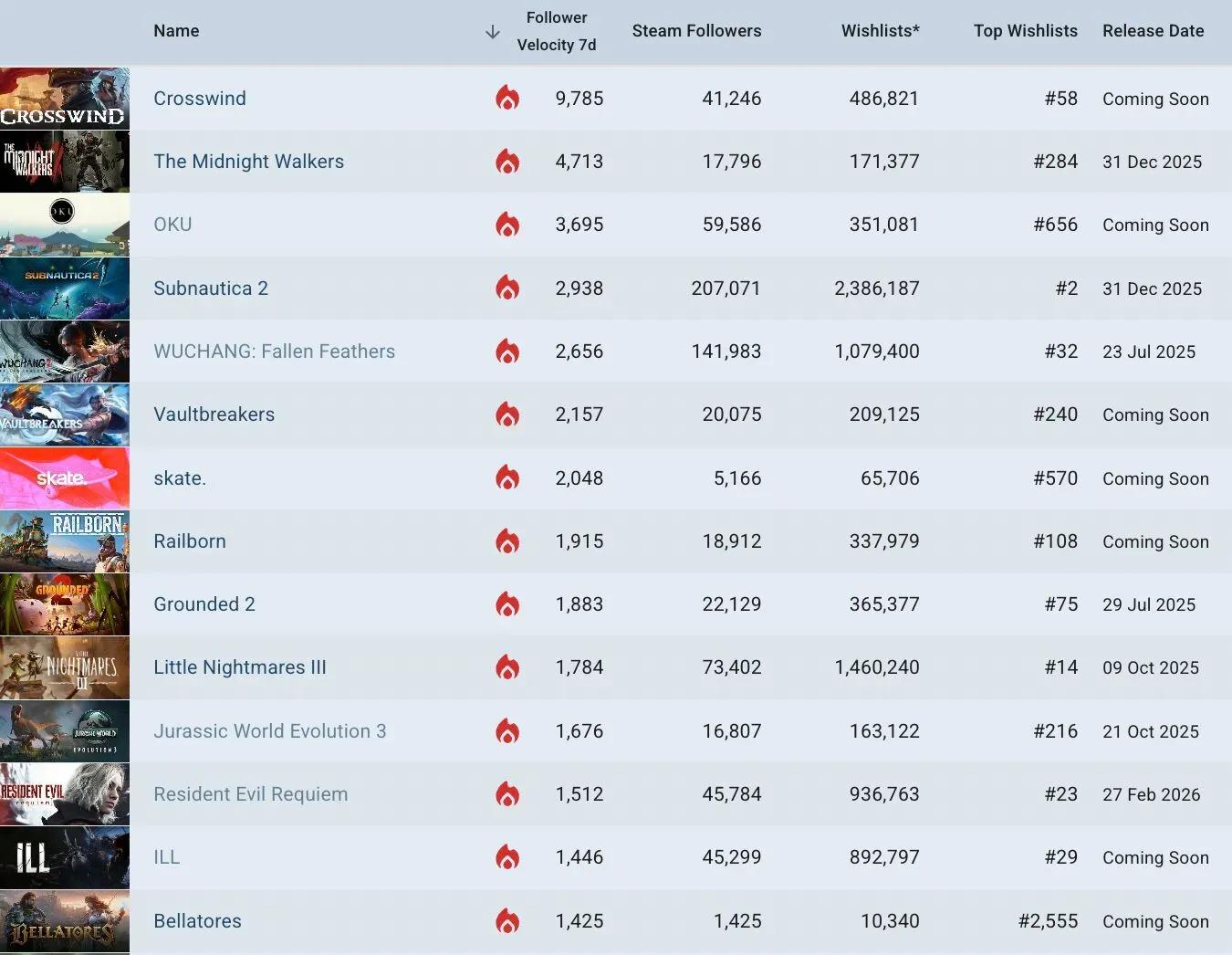
Task: Open the Subnautica 2 link
Action: (211, 289)
